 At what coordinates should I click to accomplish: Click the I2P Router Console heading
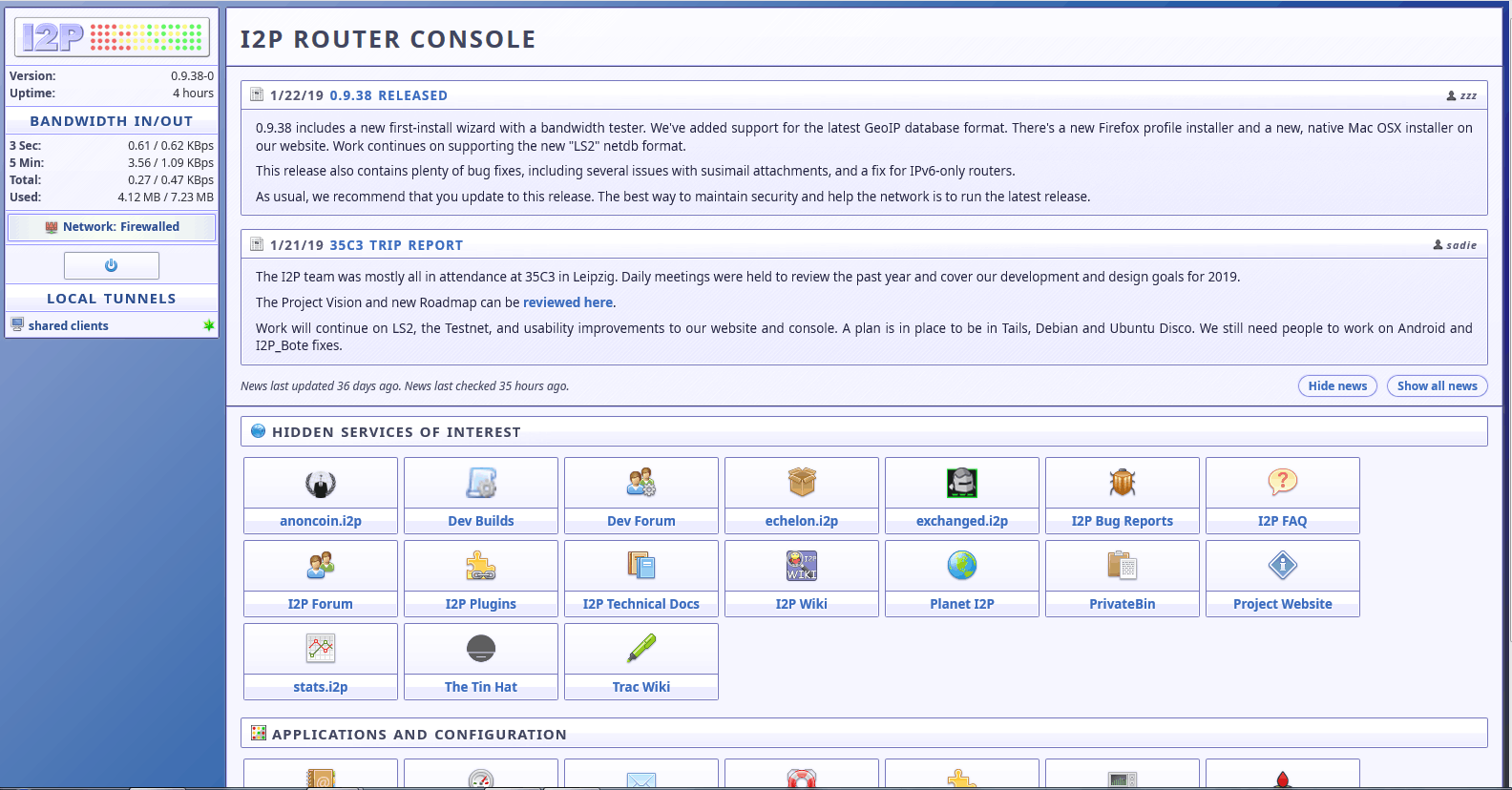tap(388, 39)
